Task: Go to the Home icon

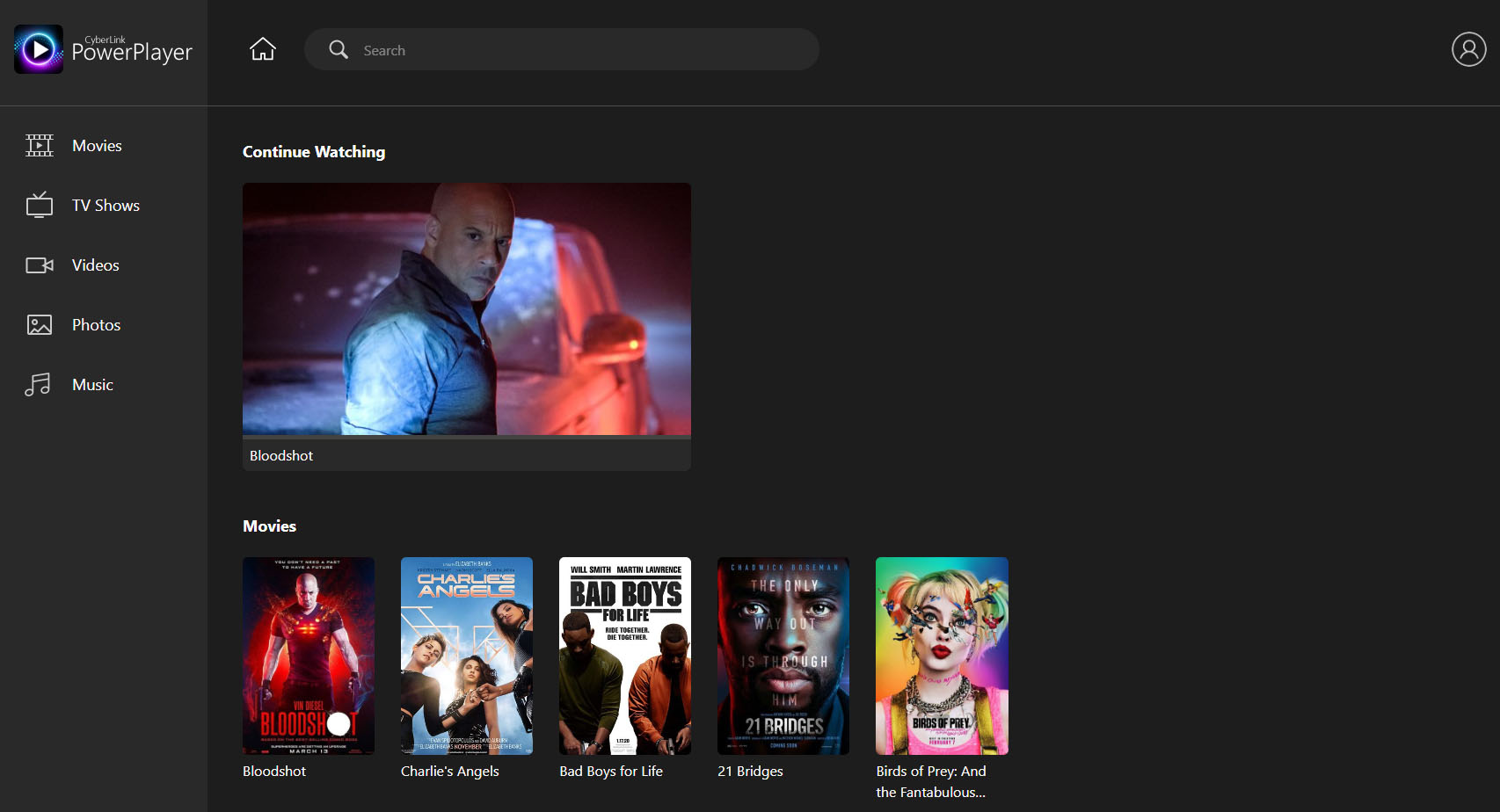Action: point(263,49)
